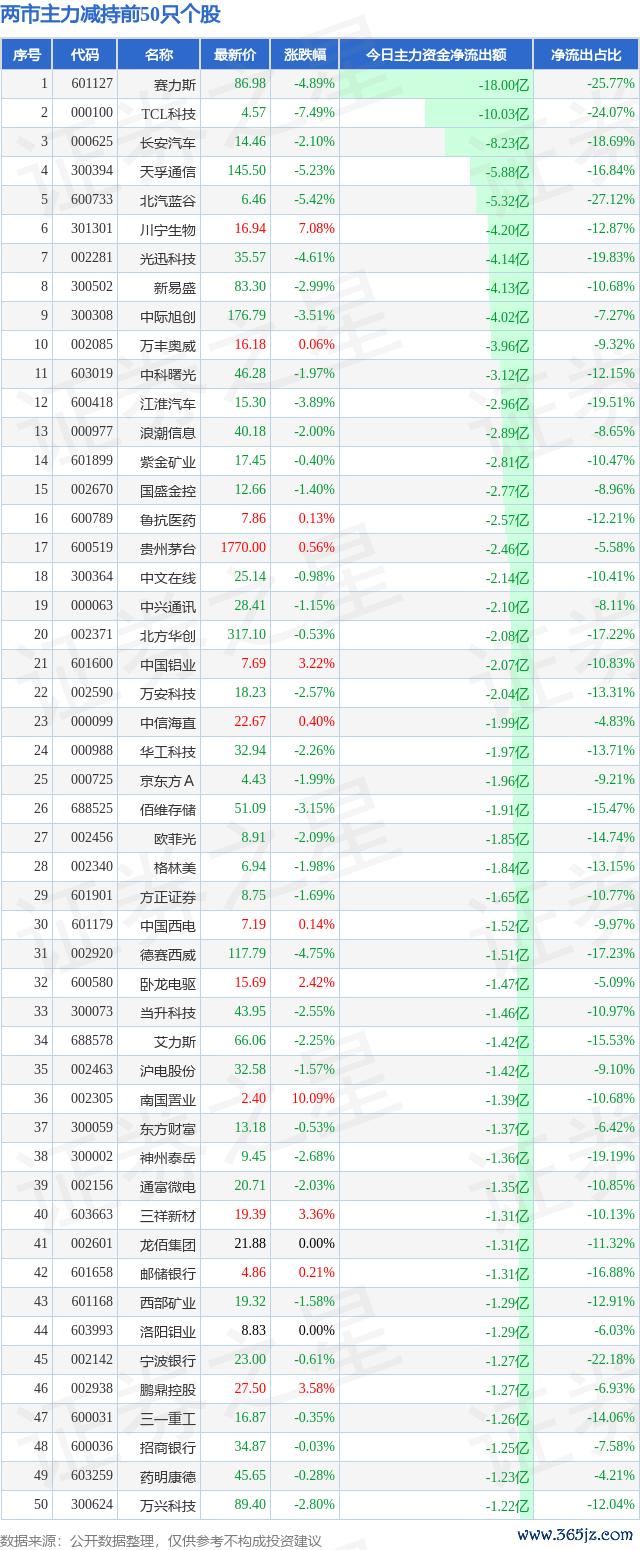Click stock name 中兴通讯
Image resolution: width=640 pixels, height=1550 pixels.
(x=168, y=606)
